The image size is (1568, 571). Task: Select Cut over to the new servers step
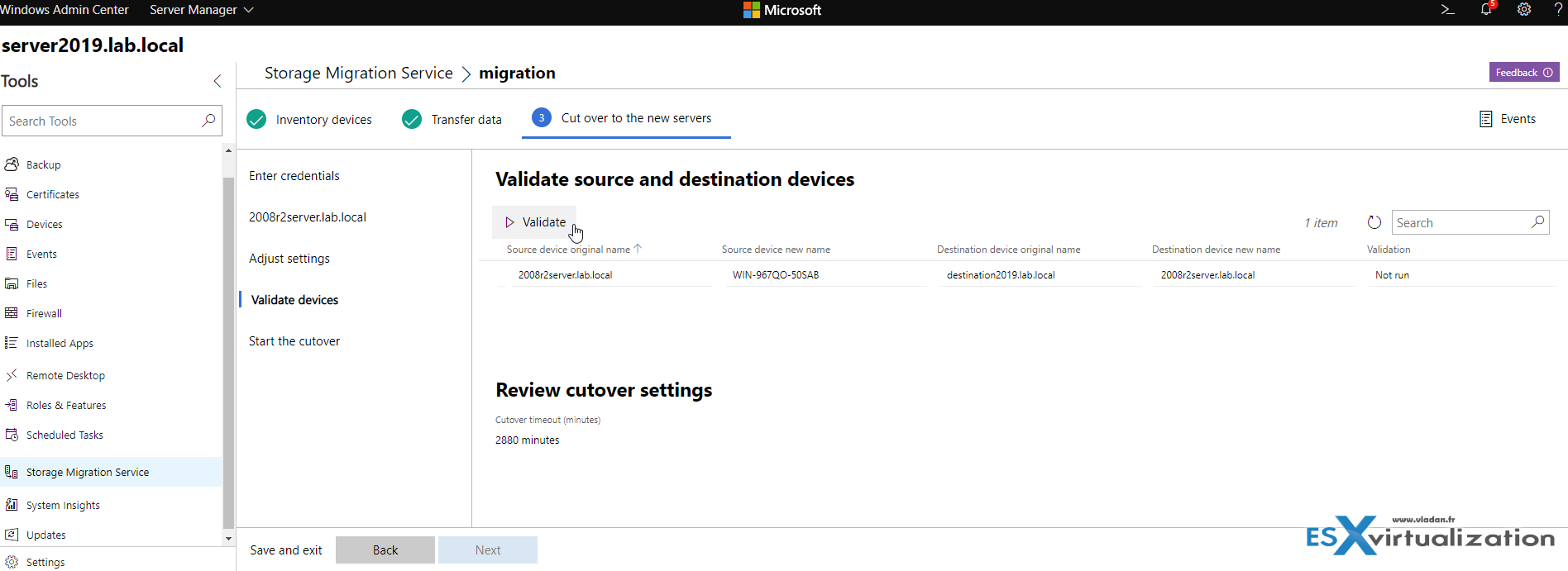(x=626, y=118)
